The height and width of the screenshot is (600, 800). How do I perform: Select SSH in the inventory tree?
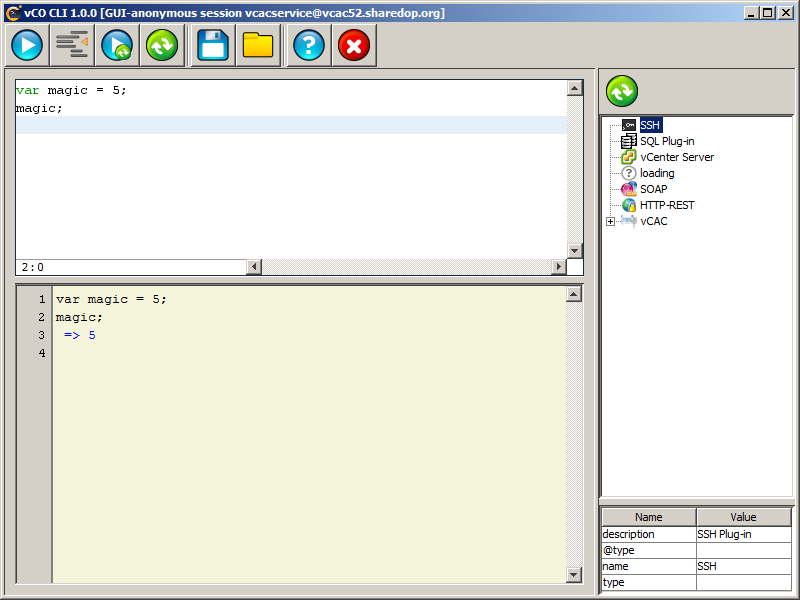pos(650,125)
